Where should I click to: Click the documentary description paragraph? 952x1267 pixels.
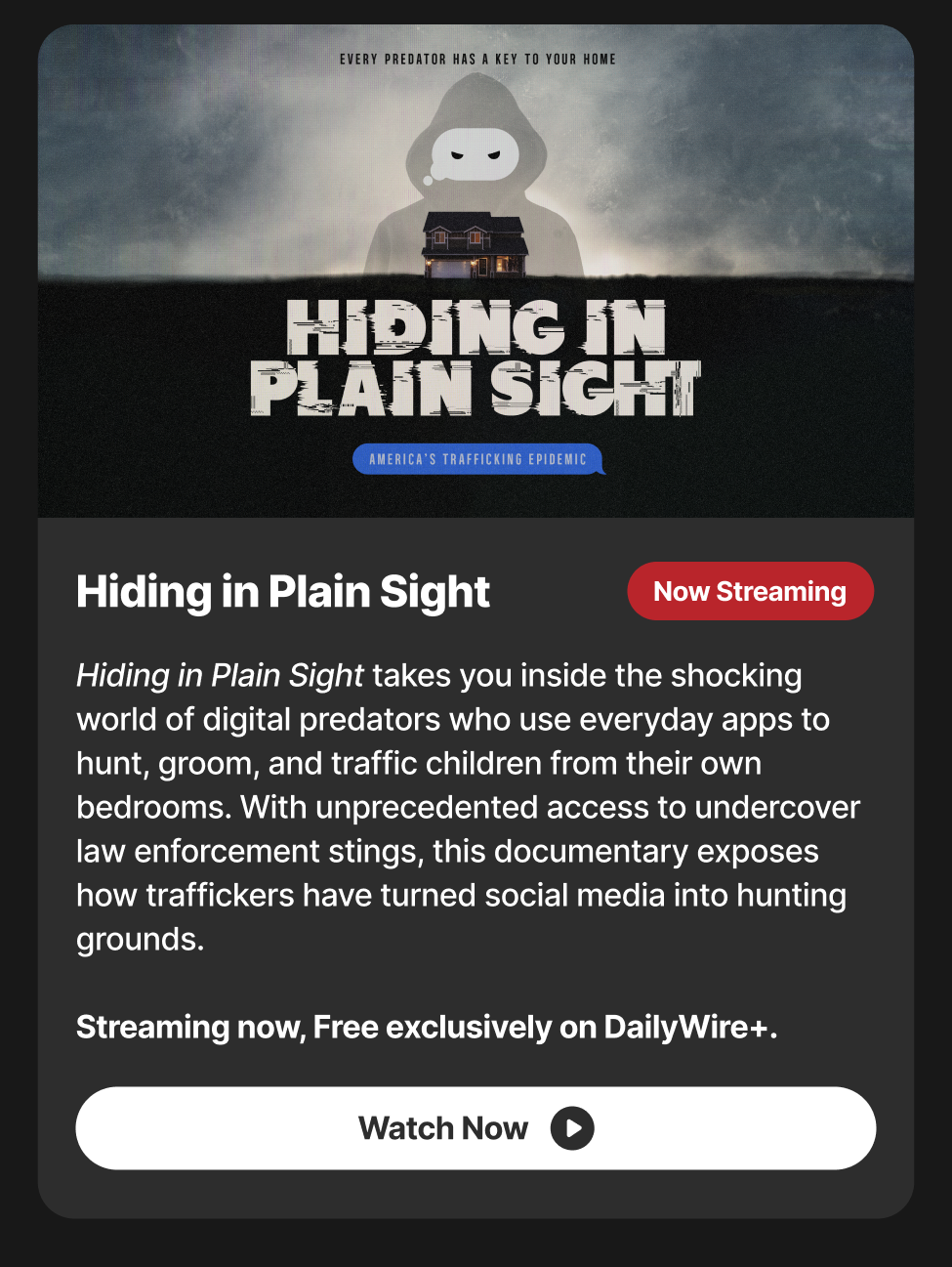(x=469, y=807)
